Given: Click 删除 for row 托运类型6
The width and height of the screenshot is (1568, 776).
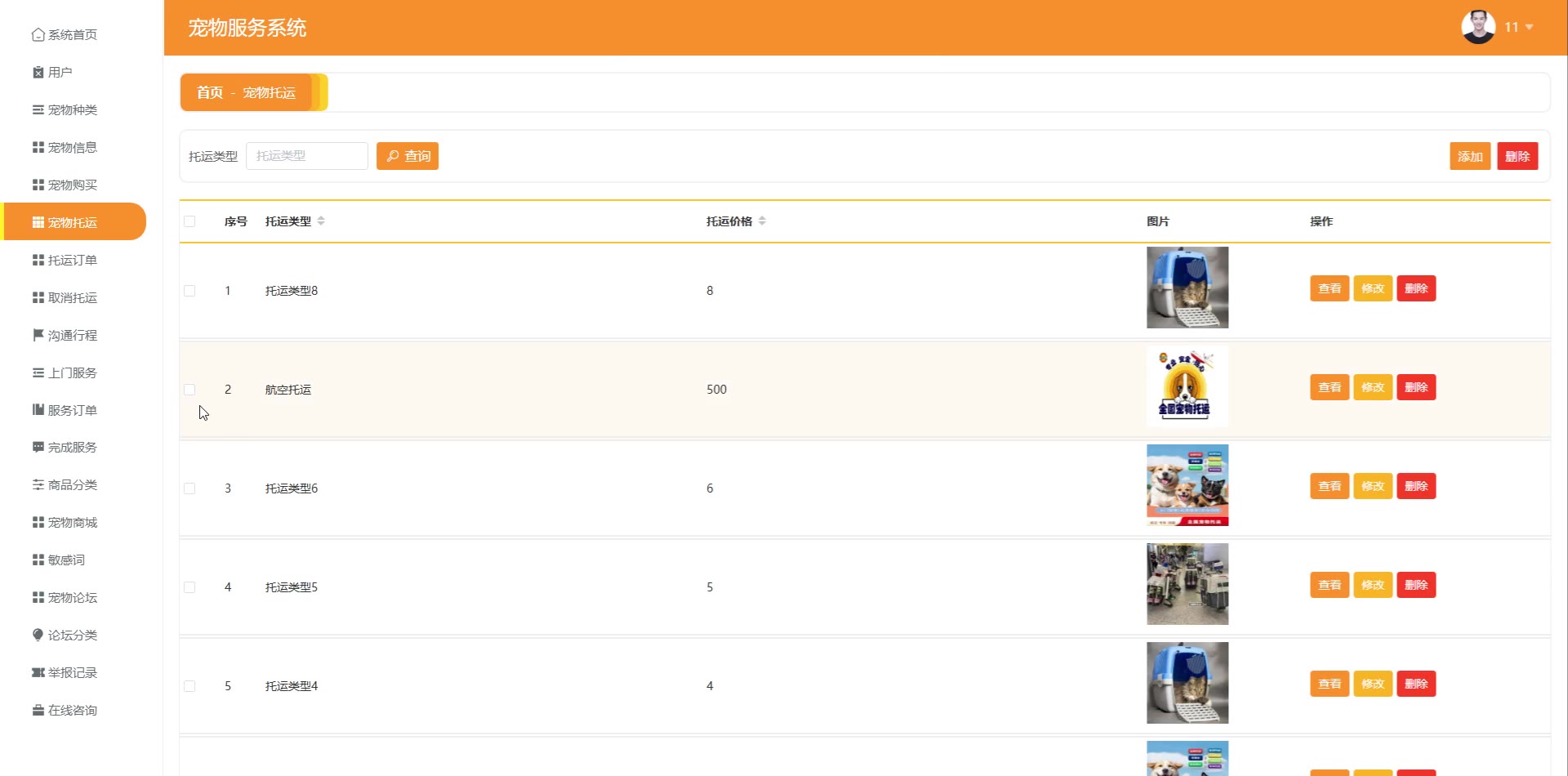Looking at the screenshot, I should click(1416, 486).
